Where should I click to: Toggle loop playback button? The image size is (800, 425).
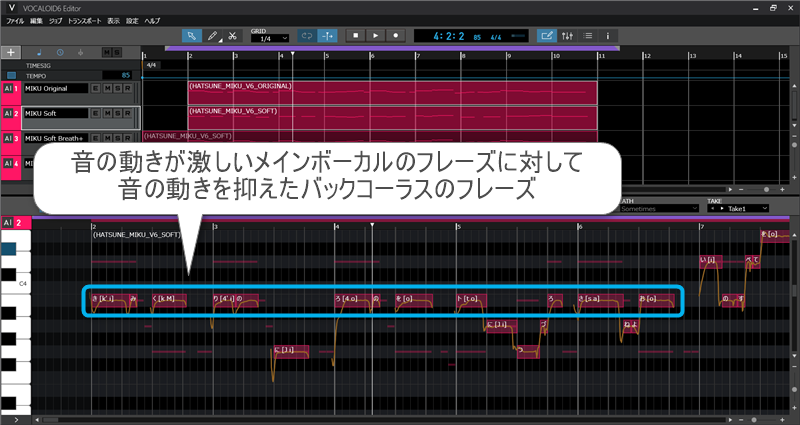(307, 36)
